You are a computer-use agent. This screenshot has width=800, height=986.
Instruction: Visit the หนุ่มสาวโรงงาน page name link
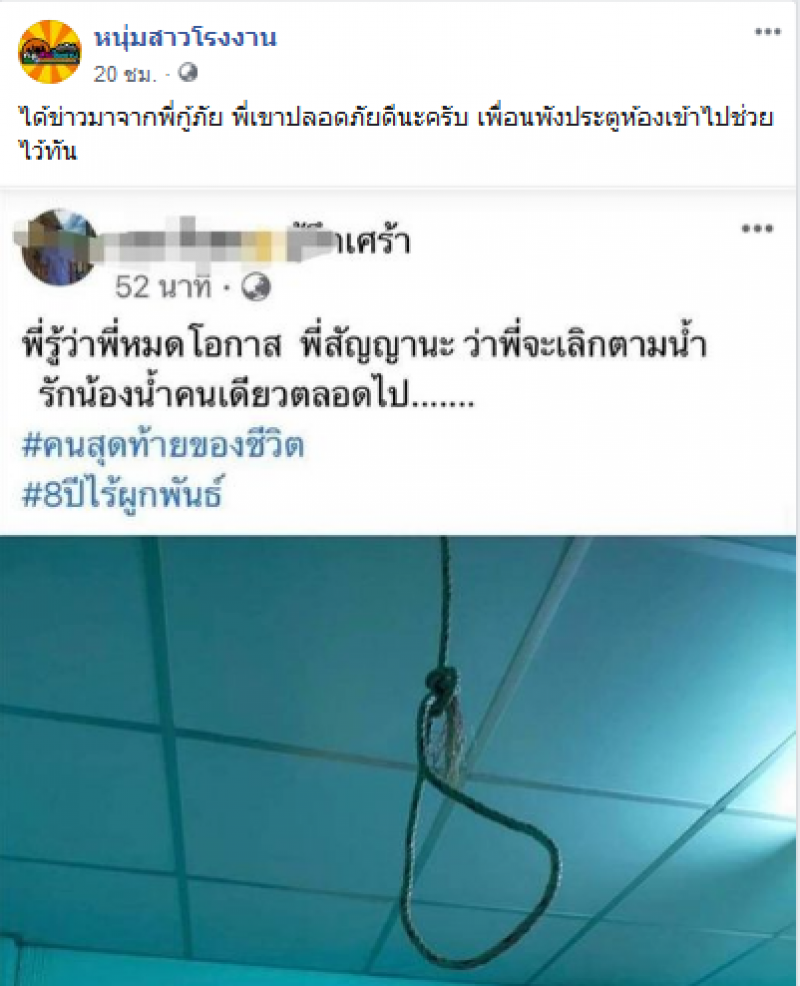tap(186, 38)
